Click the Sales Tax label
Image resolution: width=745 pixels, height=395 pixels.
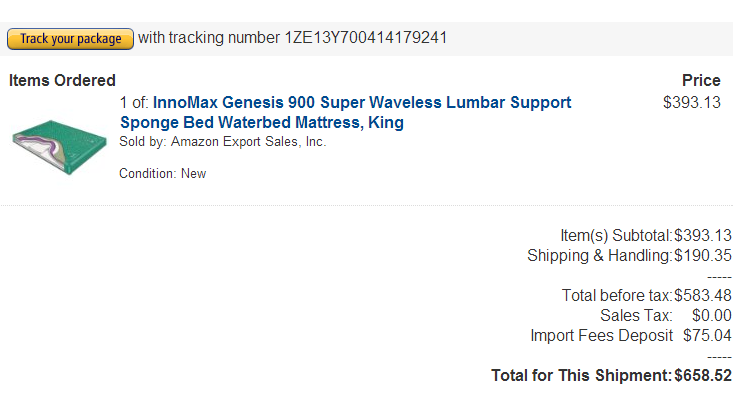pos(637,315)
